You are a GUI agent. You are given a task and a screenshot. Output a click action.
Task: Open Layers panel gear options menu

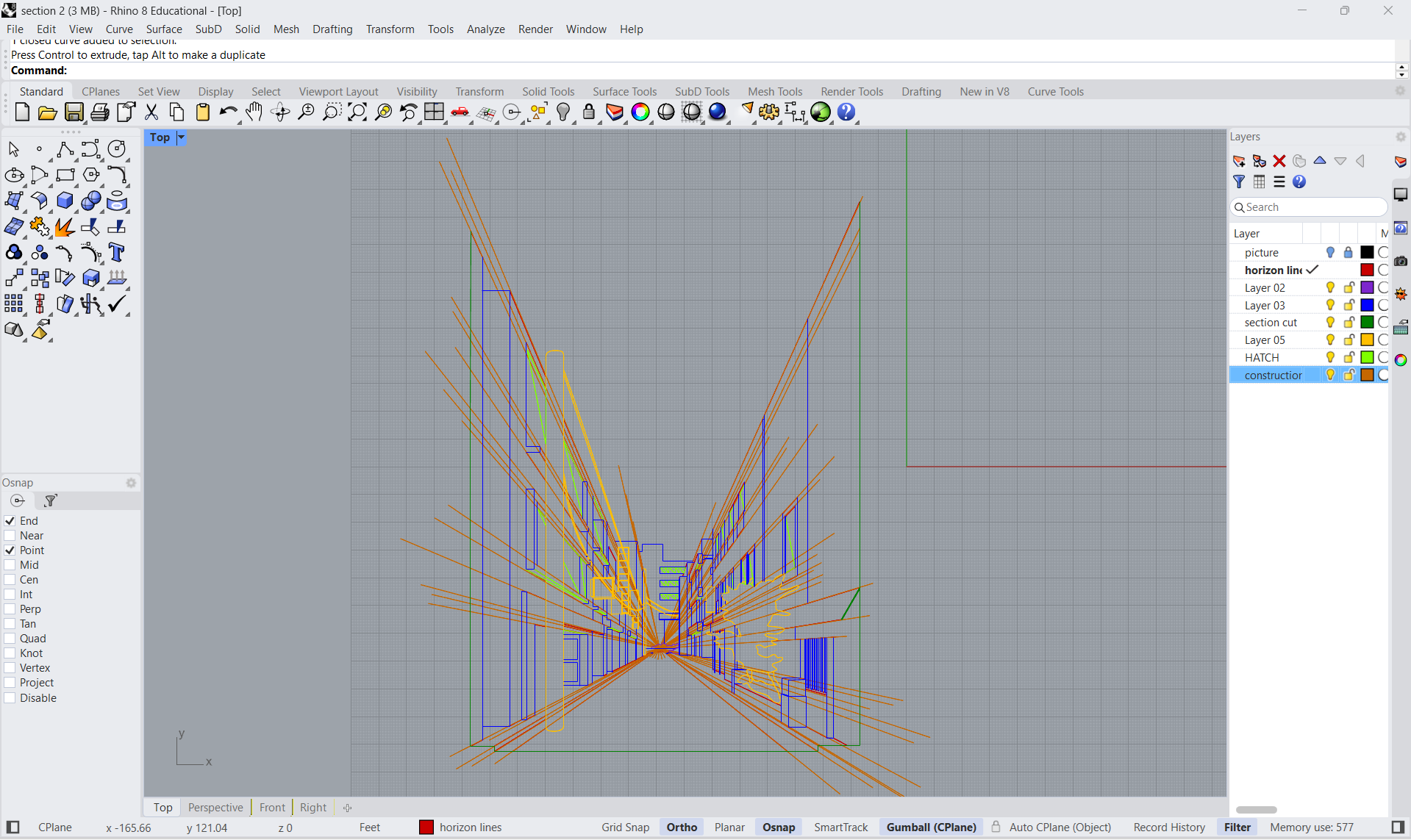[x=1401, y=137]
